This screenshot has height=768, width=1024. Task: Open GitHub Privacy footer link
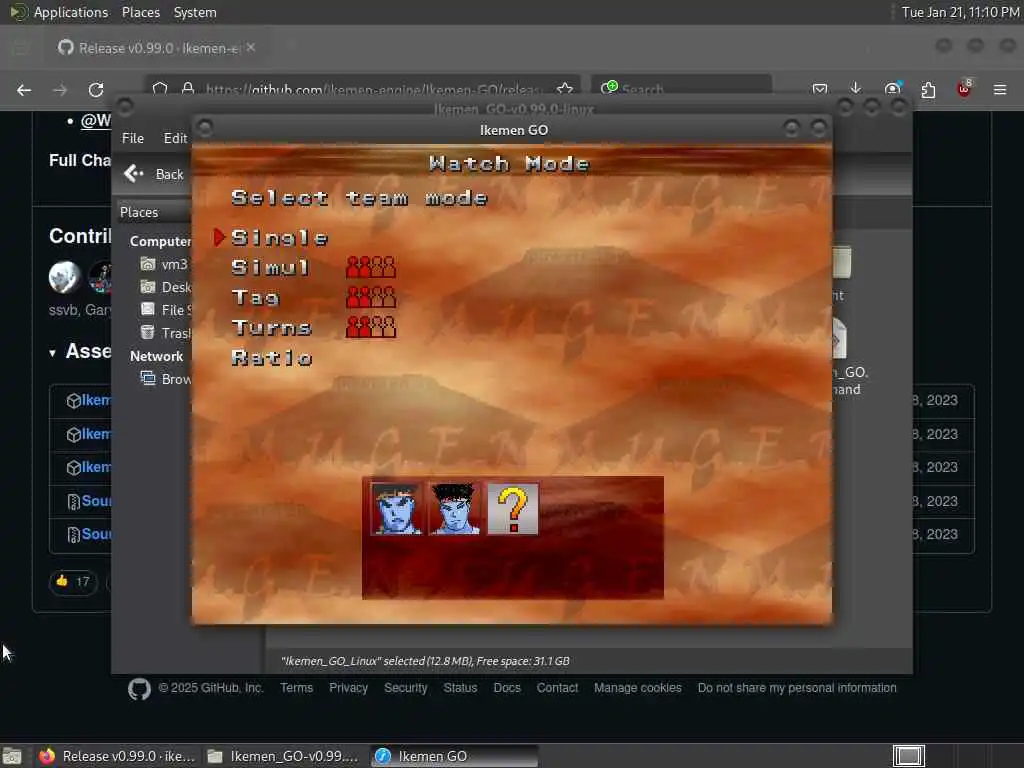point(348,688)
